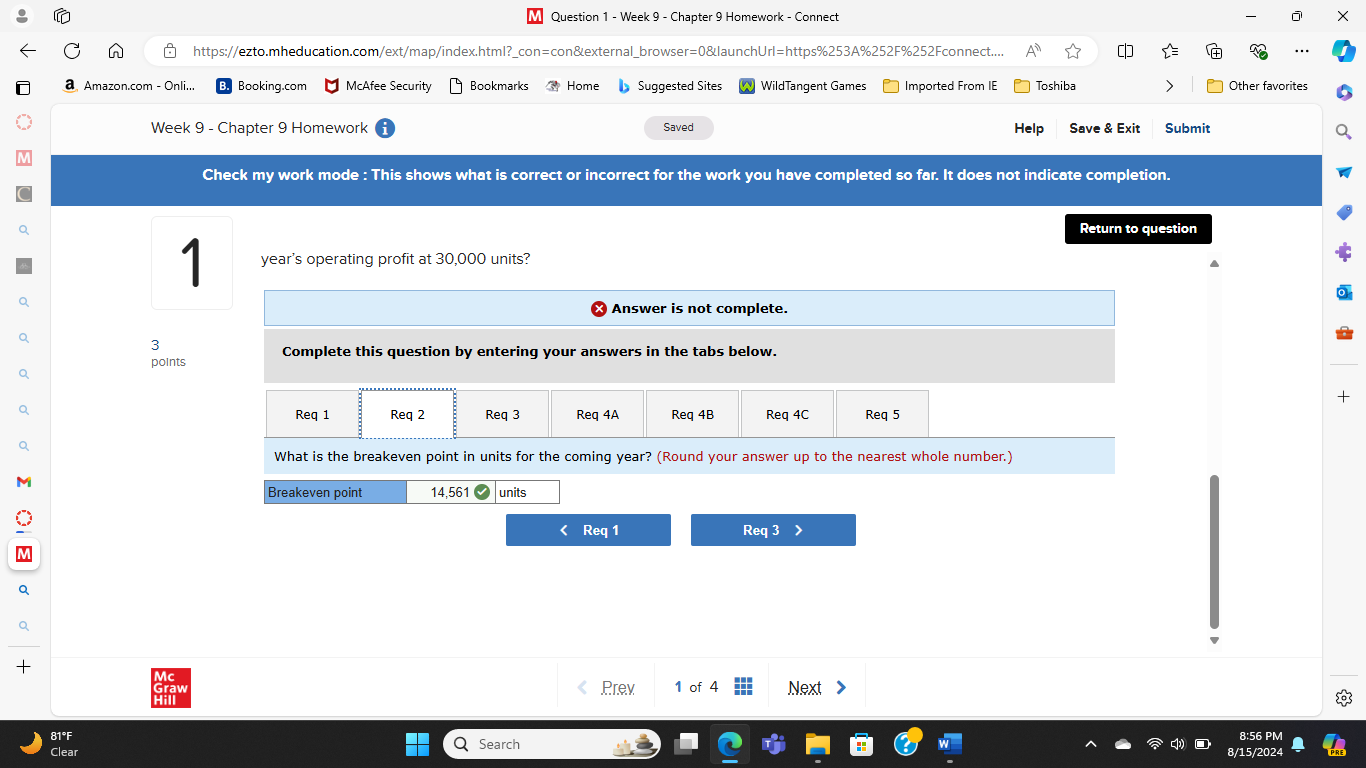Click the browser address bar URL
The height and width of the screenshot is (768, 1366).
(x=598, y=51)
